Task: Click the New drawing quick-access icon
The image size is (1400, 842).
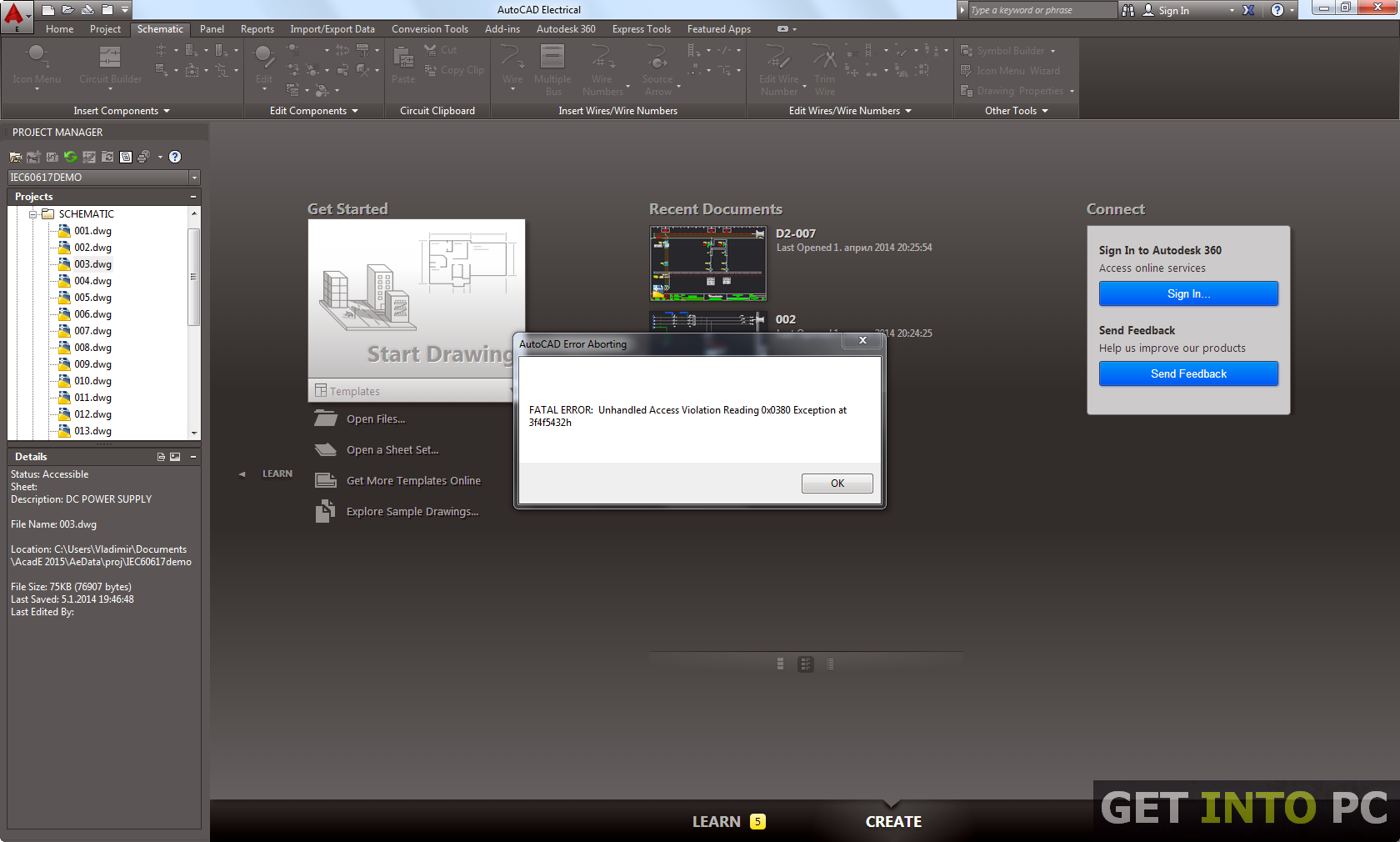Action: point(48,10)
